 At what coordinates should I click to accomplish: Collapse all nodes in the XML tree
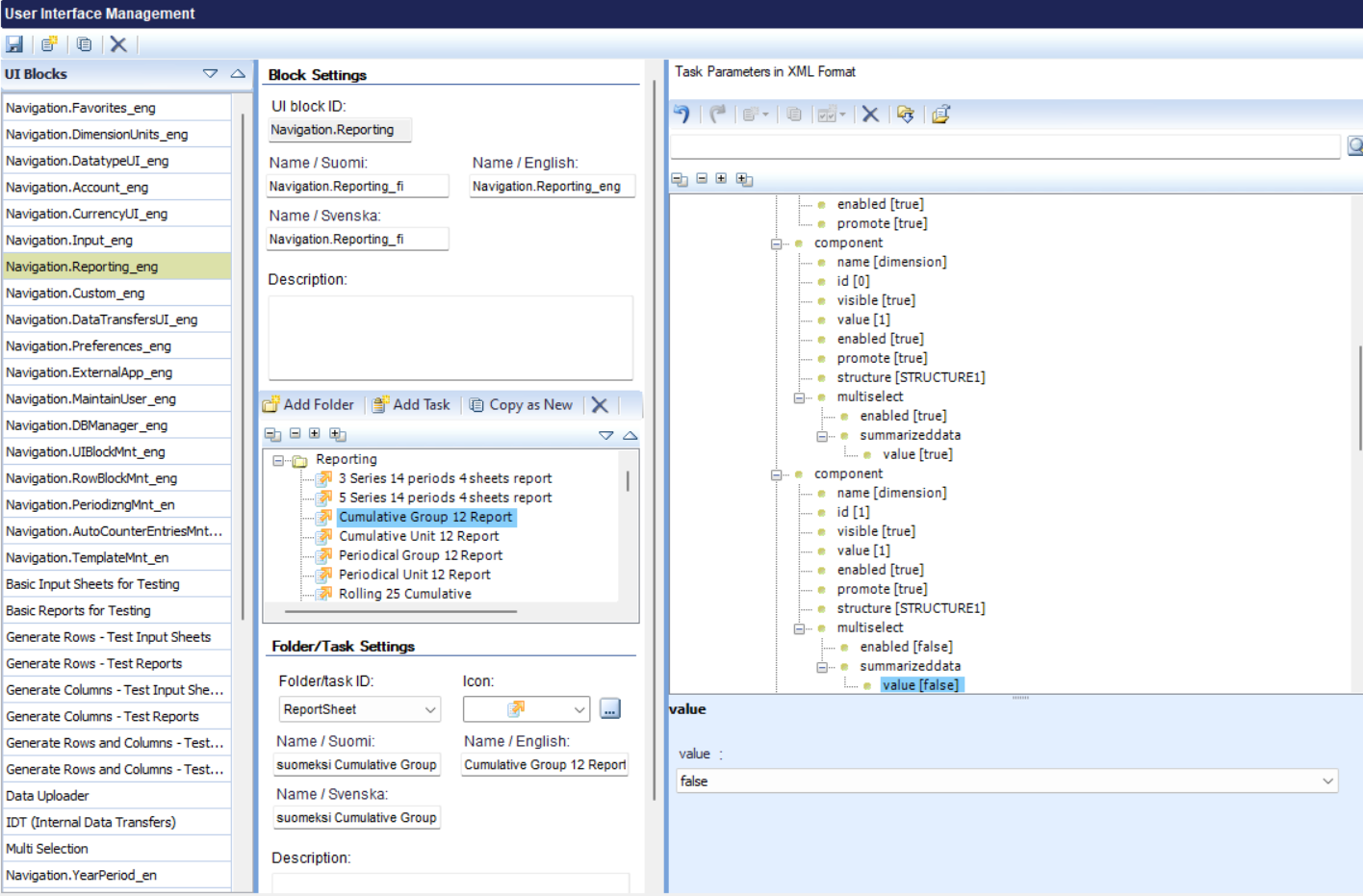click(680, 179)
